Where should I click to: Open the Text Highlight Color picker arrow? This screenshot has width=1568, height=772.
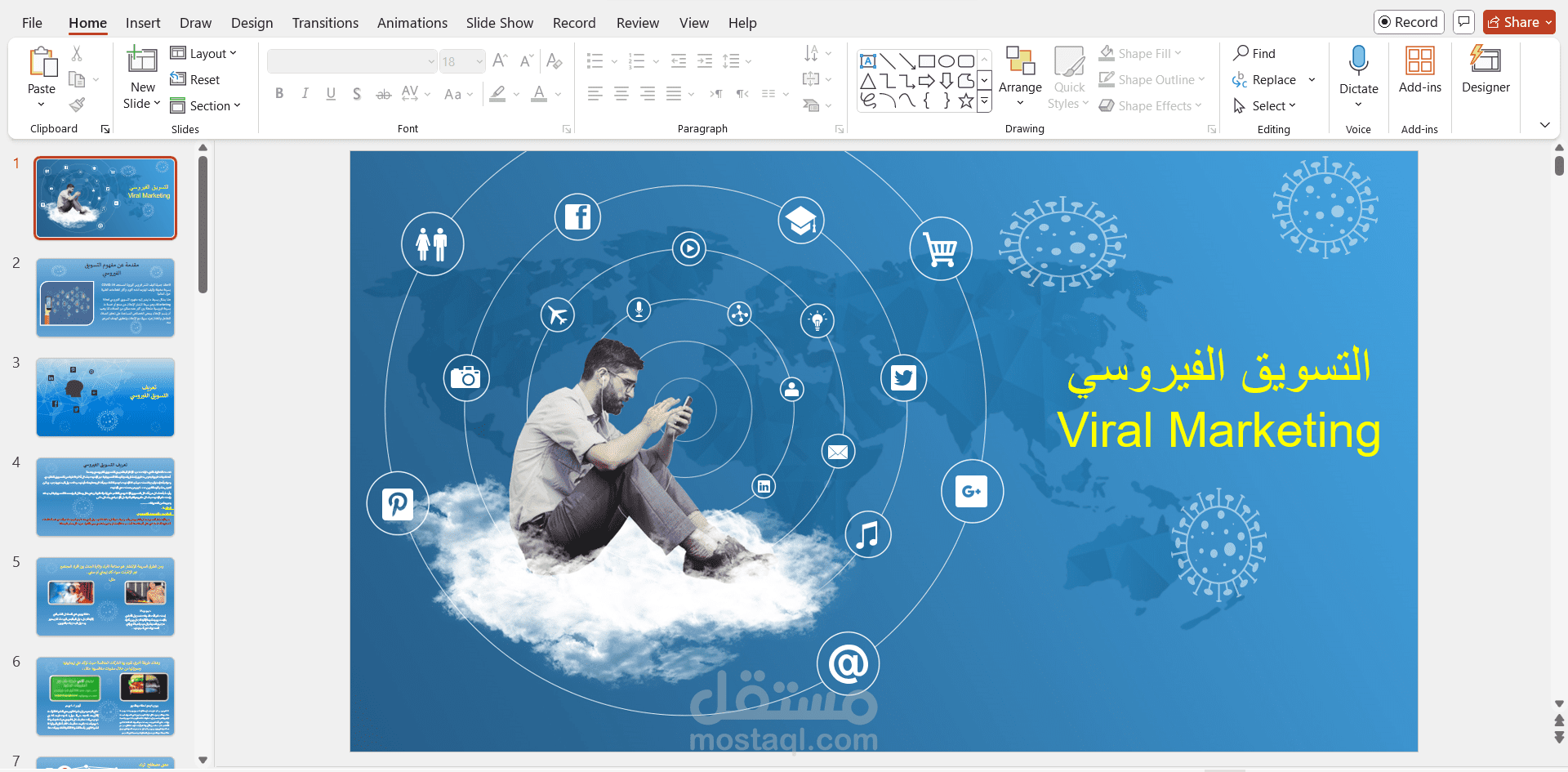pos(517,94)
